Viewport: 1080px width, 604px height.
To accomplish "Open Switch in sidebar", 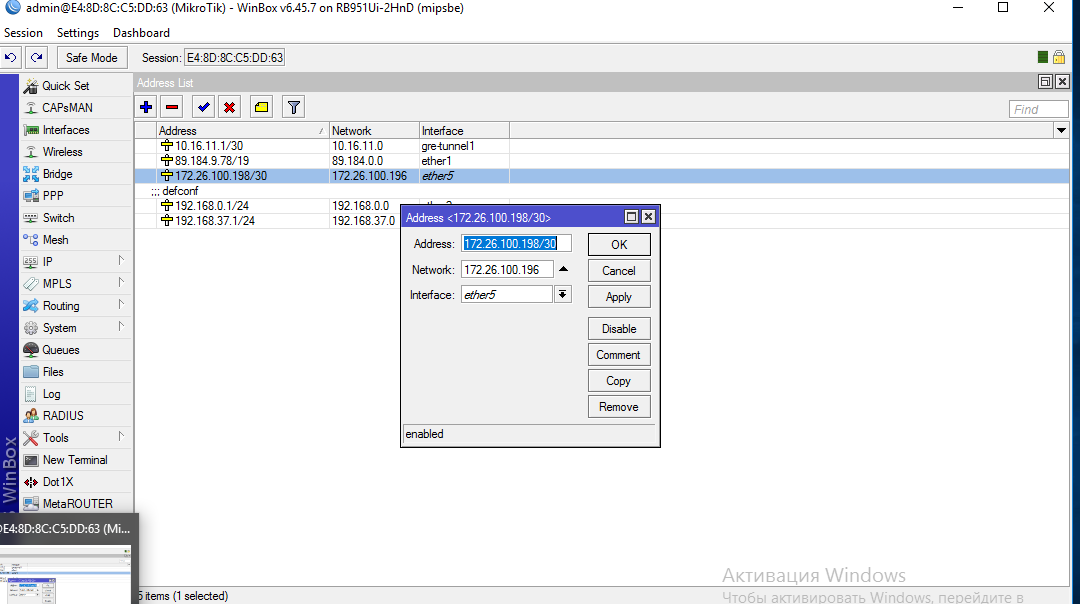I will tap(58, 218).
